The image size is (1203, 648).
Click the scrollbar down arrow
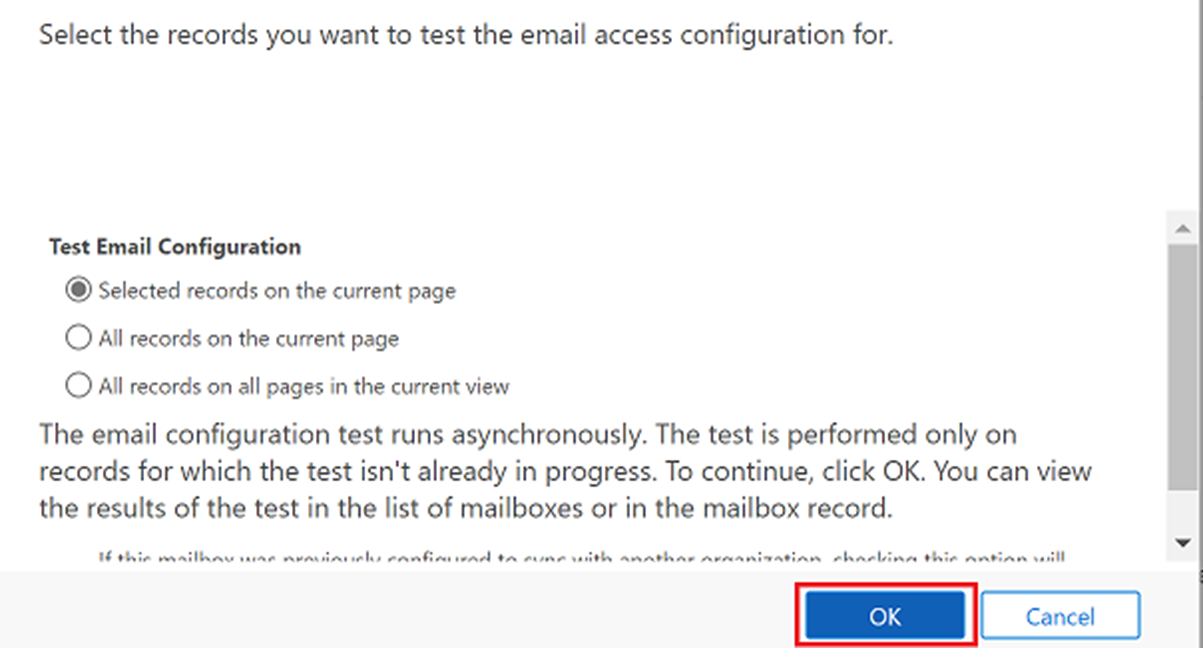[1182, 543]
